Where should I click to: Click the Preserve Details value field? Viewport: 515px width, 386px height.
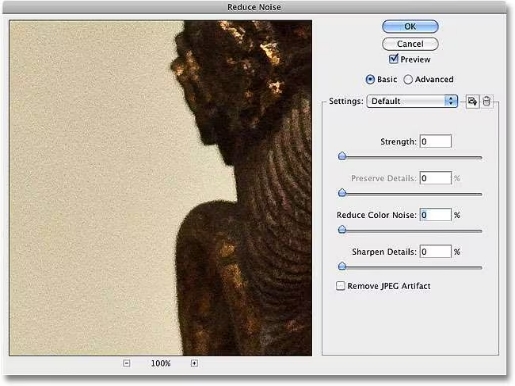(x=436, y=178)
